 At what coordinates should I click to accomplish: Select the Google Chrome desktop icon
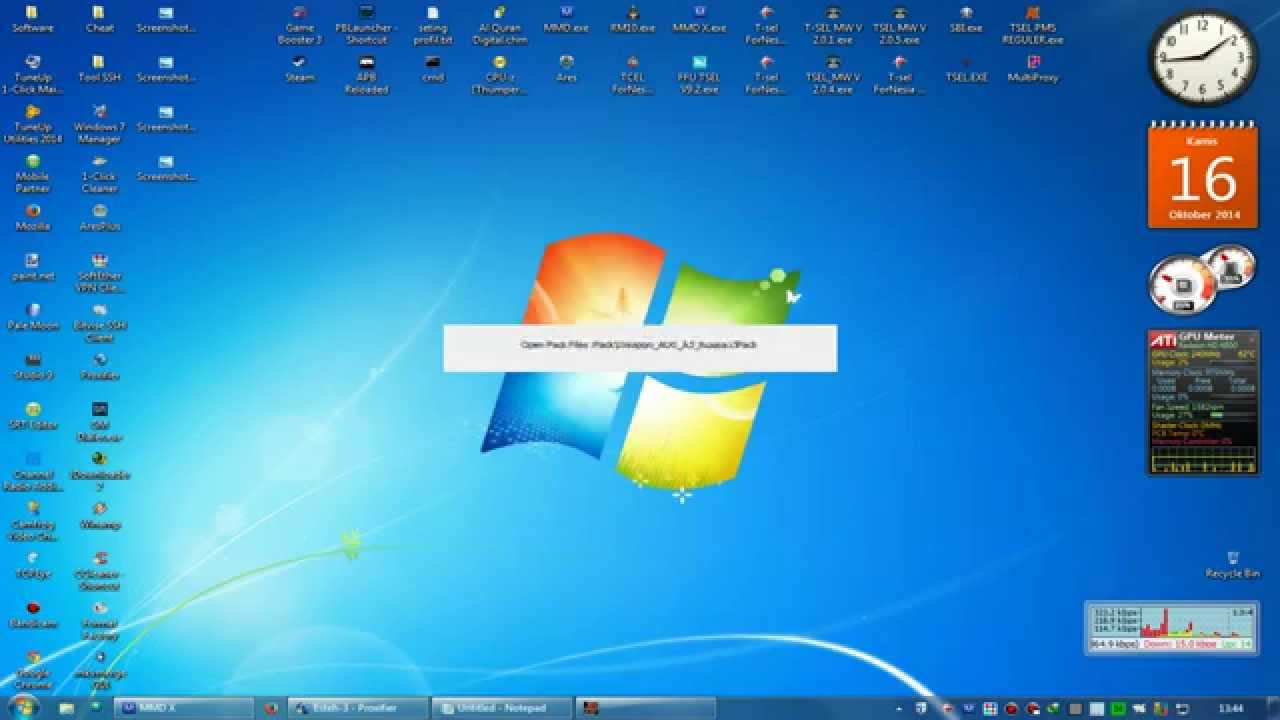[x=33, y=670]
